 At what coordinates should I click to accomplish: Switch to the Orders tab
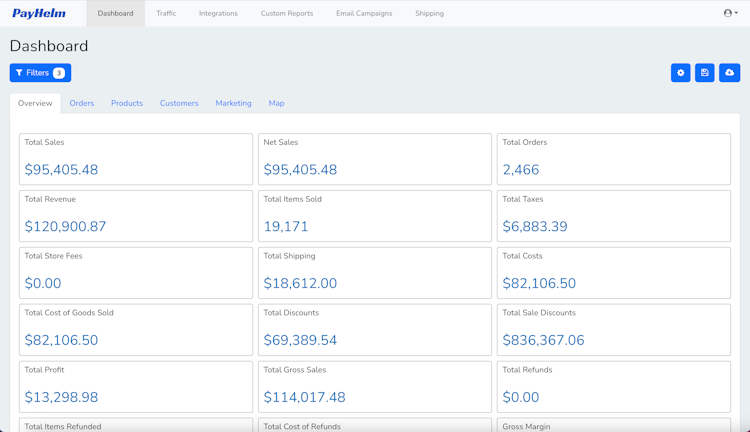tap(82, 103)
